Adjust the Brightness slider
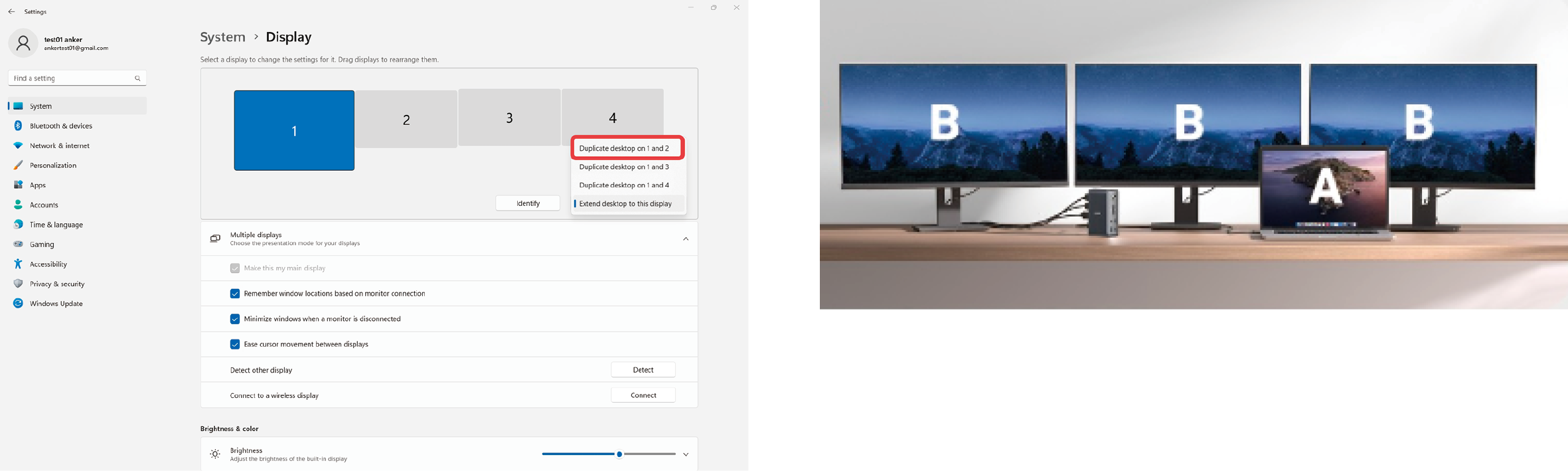Image resolution: width=1568 pixels, height=471 pixels. click(x=619, y=454)
